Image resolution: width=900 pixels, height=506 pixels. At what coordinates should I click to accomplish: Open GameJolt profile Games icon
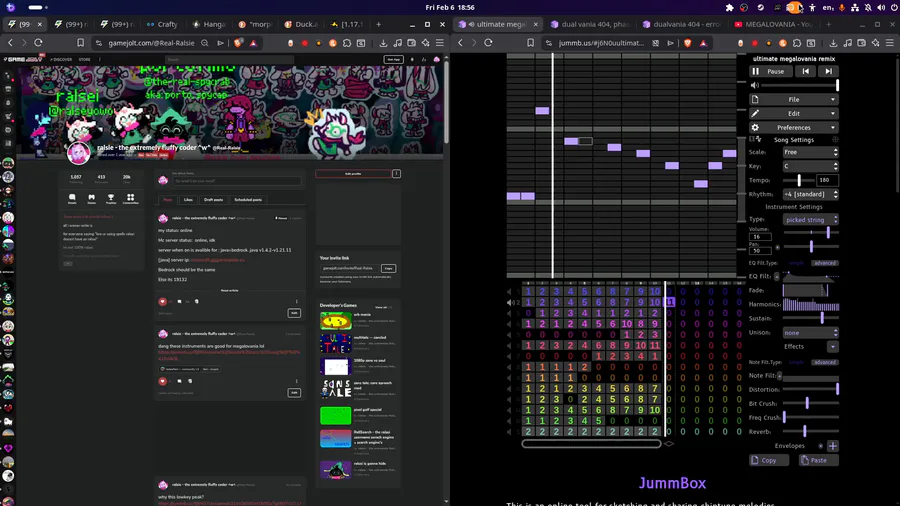91,198
